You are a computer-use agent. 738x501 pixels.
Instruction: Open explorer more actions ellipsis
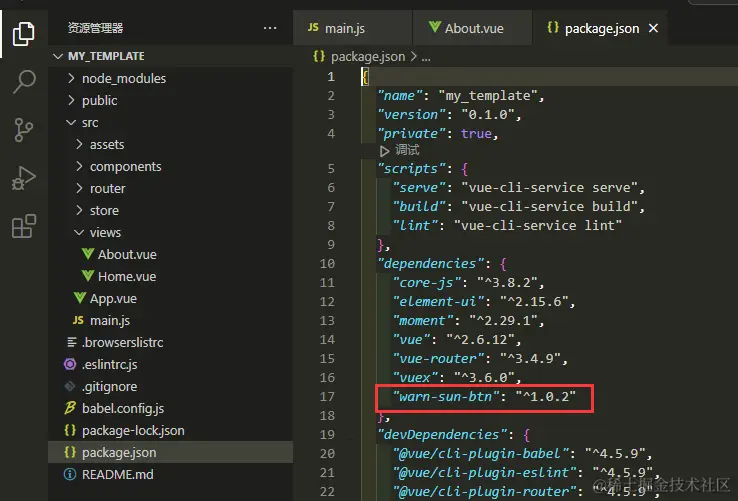[x=270, y=28]
